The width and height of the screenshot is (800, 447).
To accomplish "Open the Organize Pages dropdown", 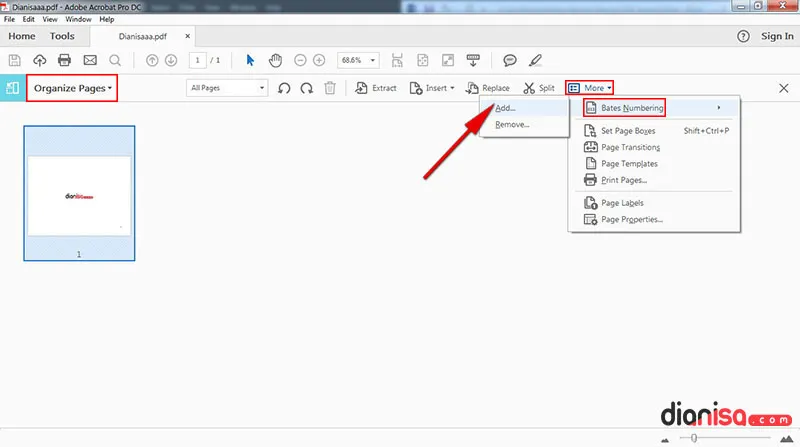I will 72,88.
